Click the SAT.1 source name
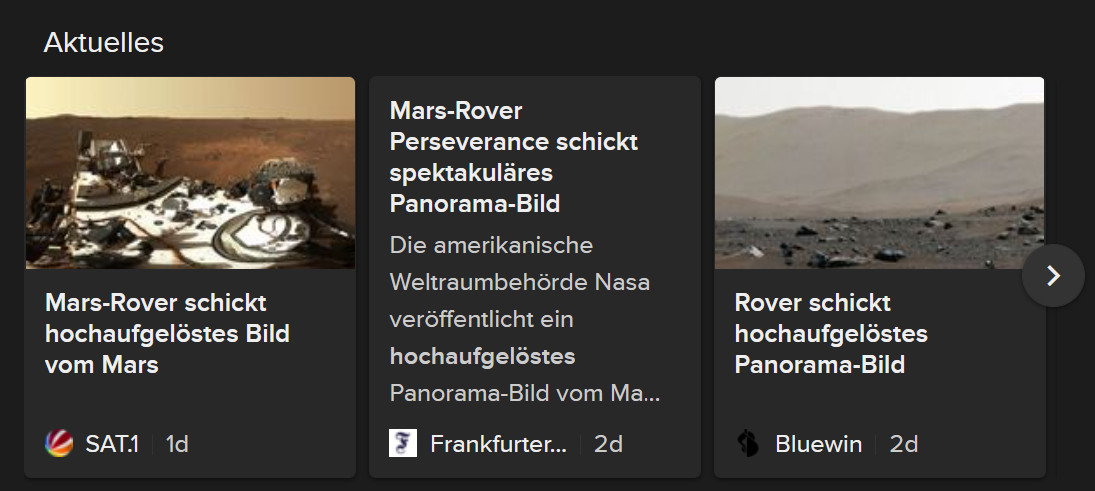The height and width of the screenshot is (491, 1095). [111, 444]
